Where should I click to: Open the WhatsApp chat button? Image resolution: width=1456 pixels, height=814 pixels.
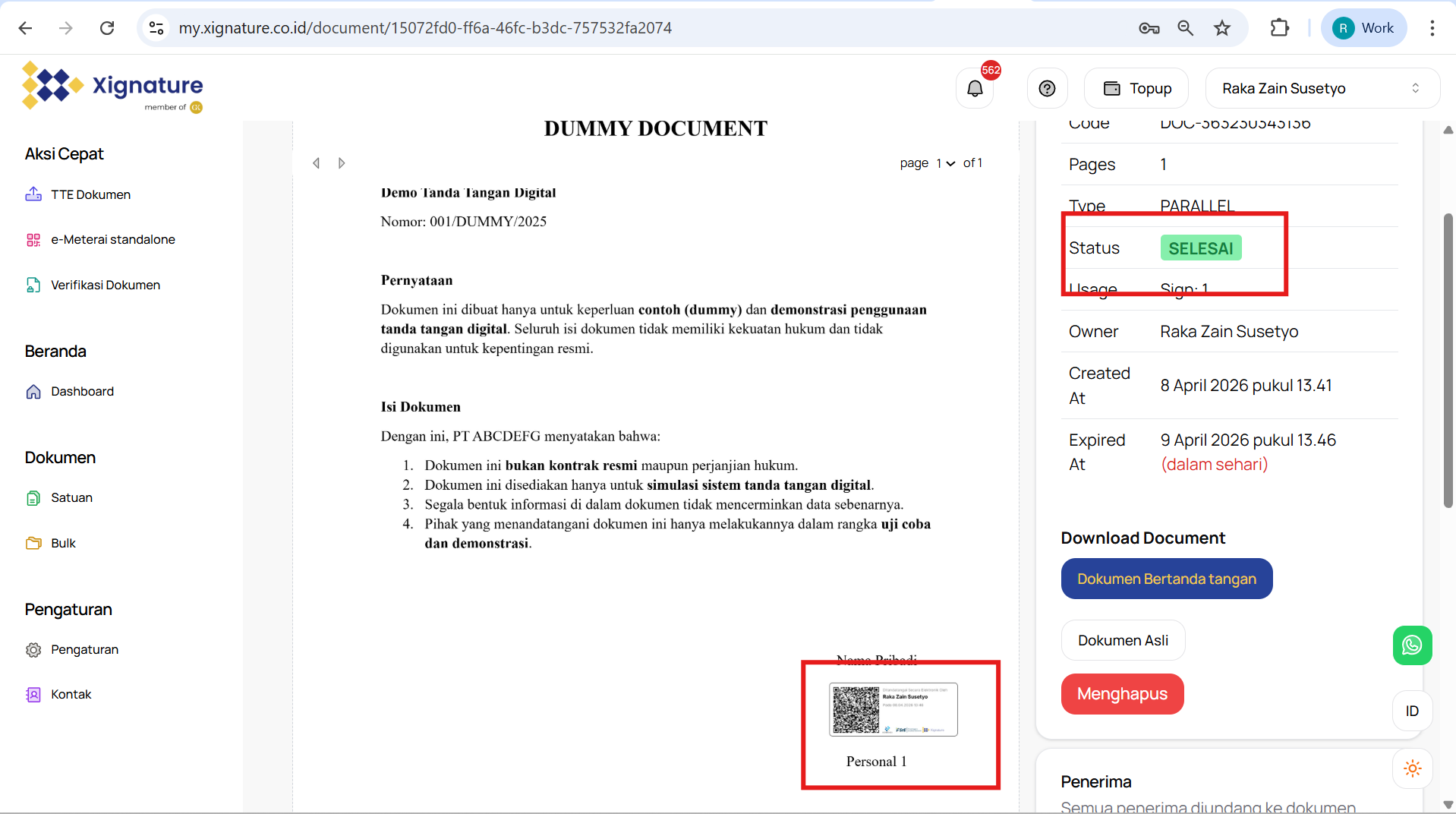(x=1412, y=645)
